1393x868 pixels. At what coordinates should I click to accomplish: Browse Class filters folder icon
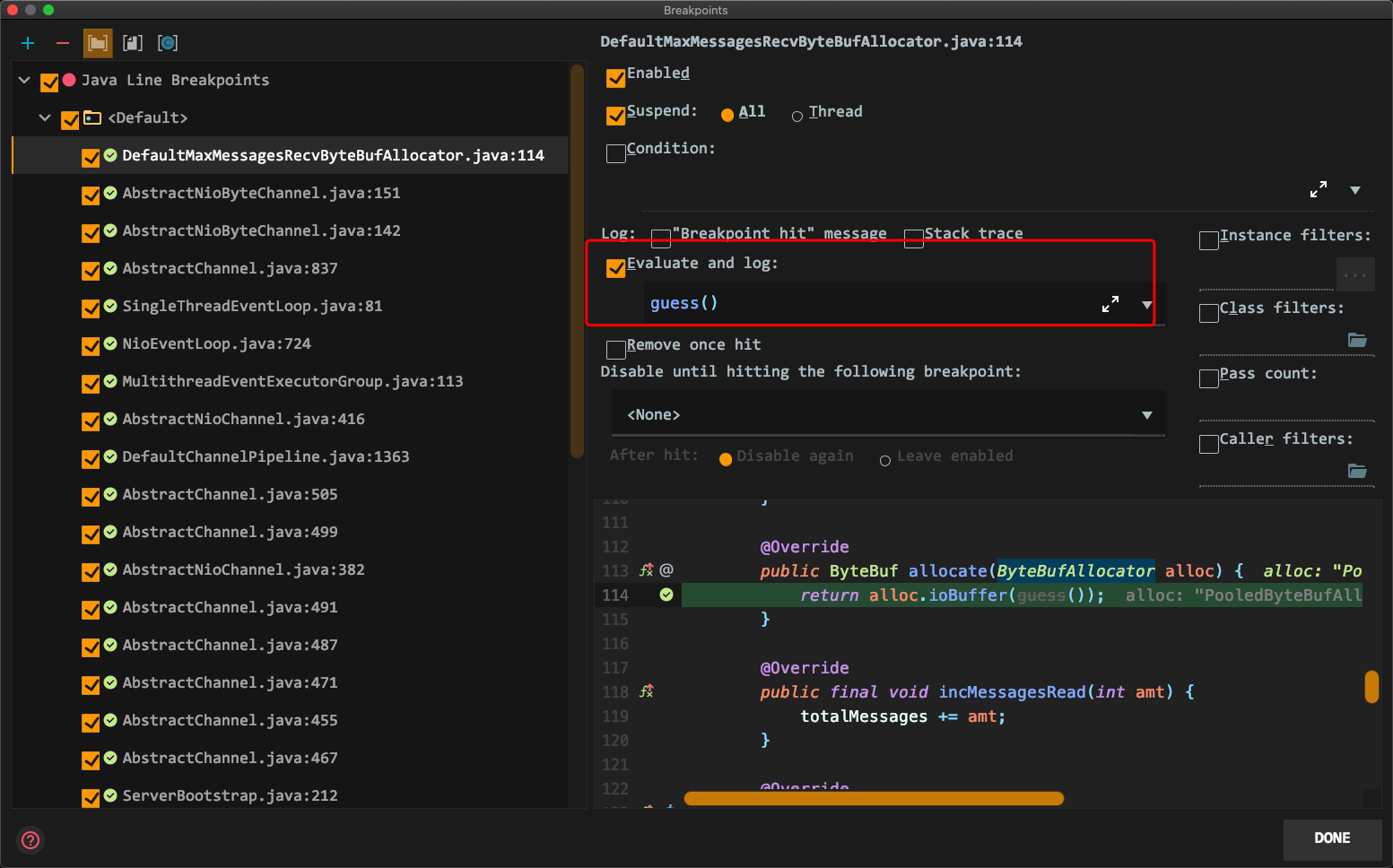(1357, 340)
